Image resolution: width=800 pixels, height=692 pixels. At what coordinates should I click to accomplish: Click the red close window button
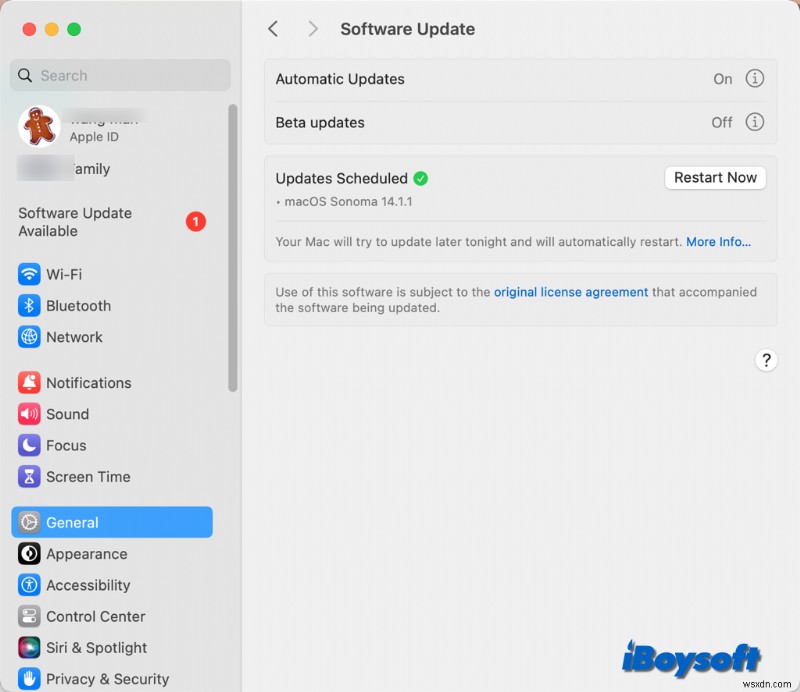coord(29,29)
